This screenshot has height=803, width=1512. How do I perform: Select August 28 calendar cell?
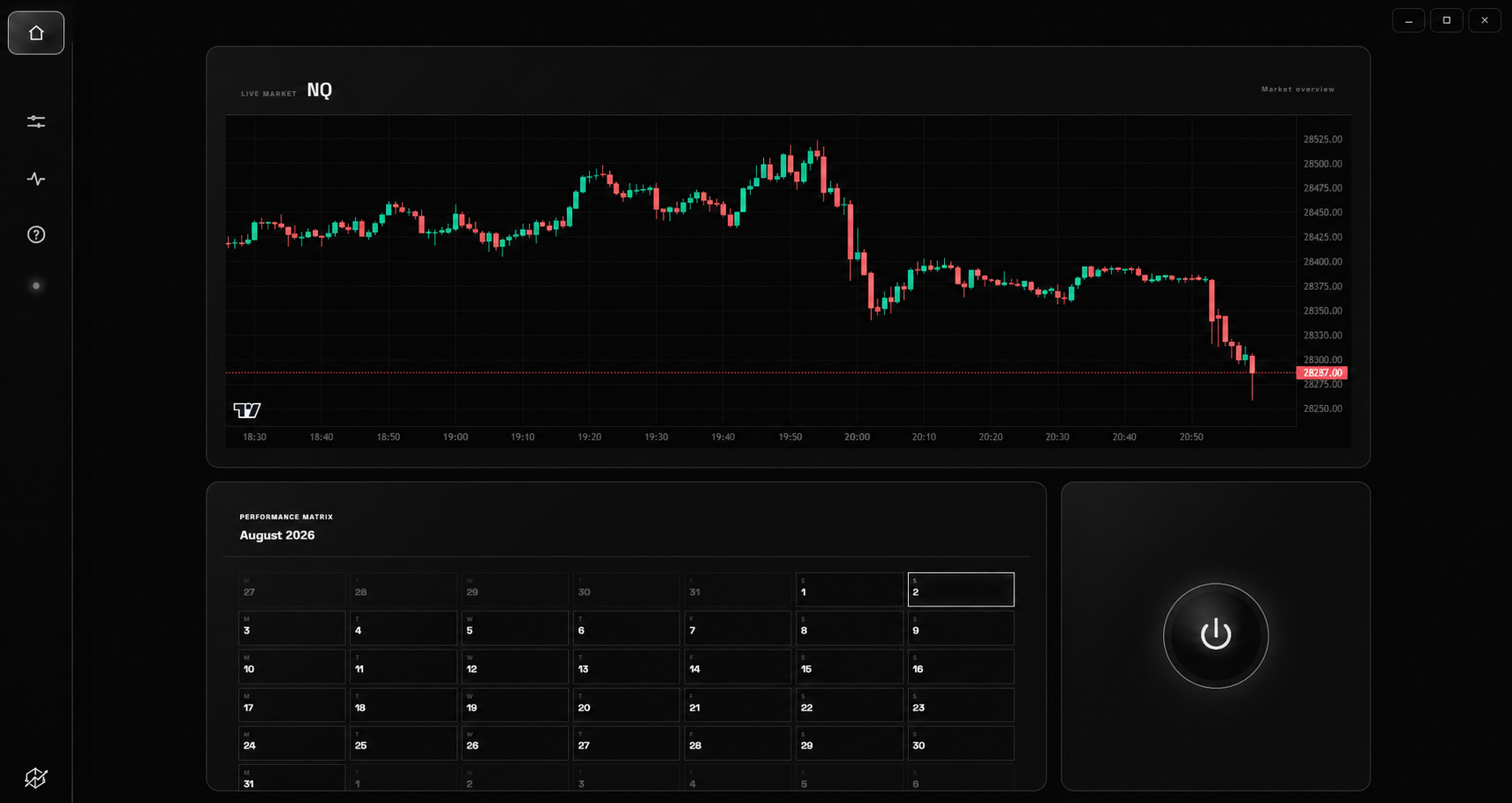(738, 743)
